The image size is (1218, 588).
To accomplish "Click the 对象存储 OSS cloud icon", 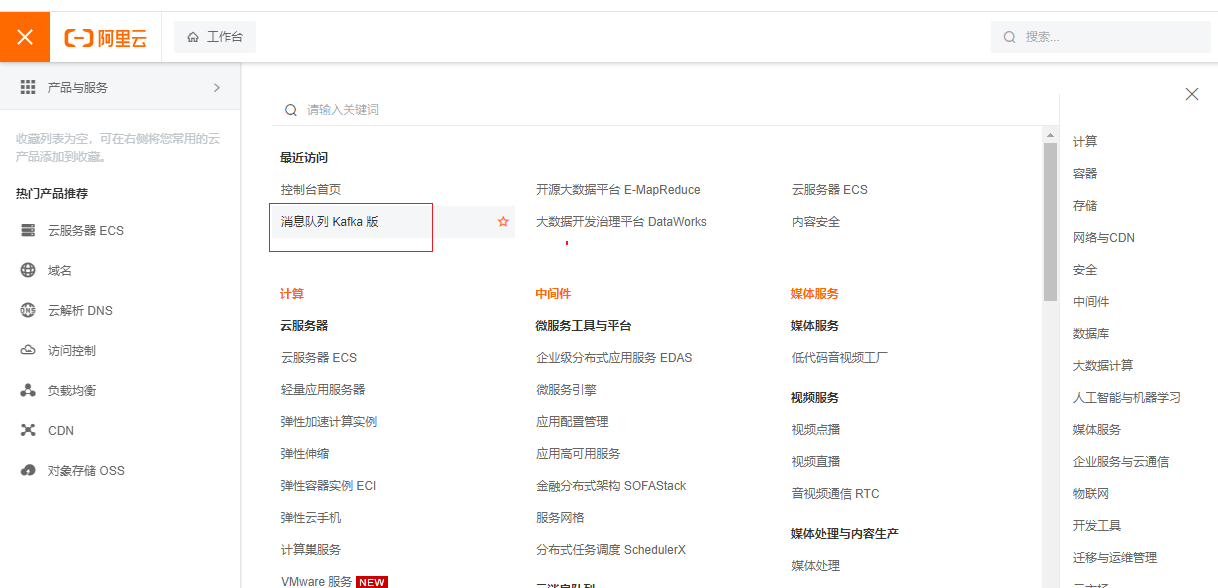I will coord(28,471).
